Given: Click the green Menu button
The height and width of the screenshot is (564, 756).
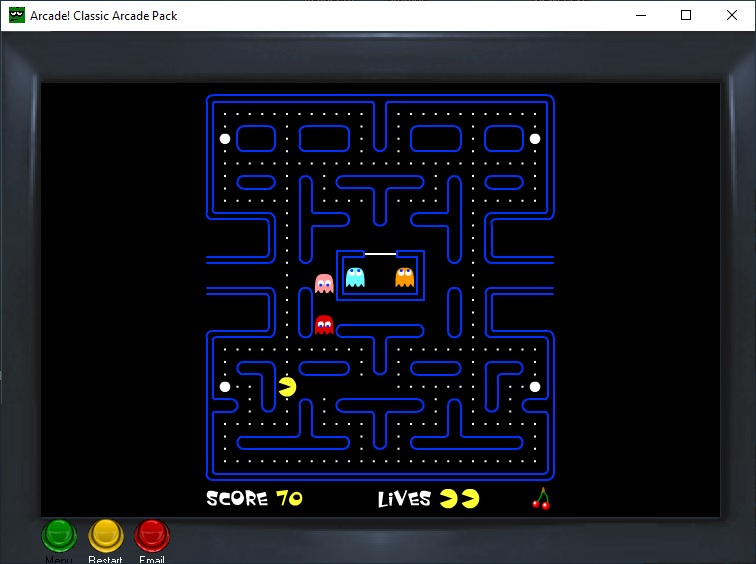Looking at the screenshot, I should coord(59,536).
